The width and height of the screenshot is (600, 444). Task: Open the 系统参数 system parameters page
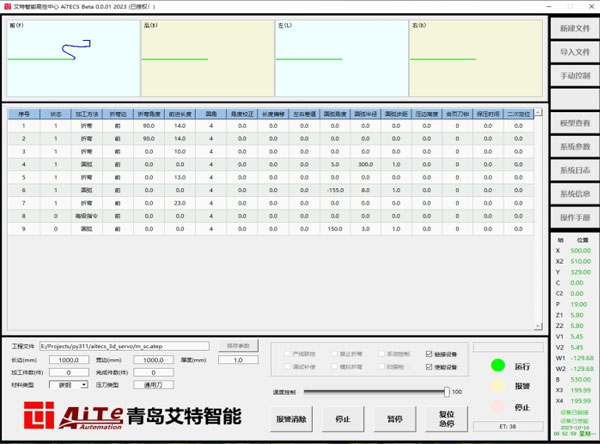coord(574,147)
